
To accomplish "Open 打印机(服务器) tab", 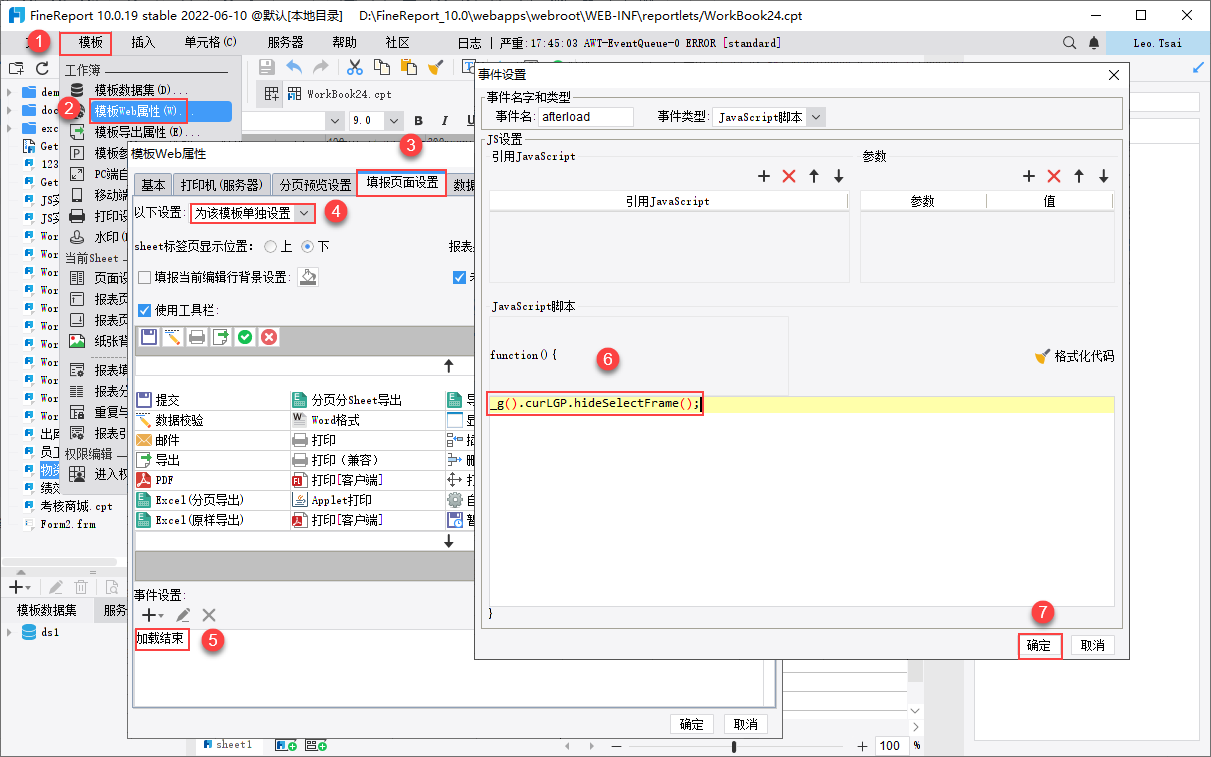I will [221, 185].
